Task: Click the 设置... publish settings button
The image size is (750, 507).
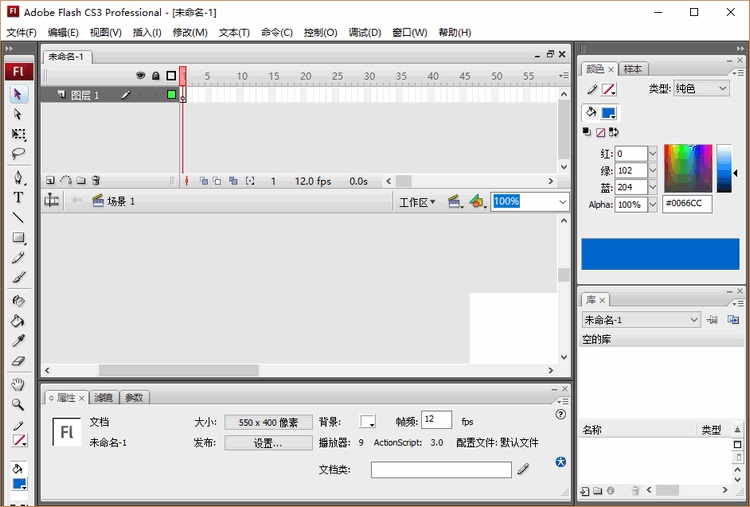Action: point(268,443)
